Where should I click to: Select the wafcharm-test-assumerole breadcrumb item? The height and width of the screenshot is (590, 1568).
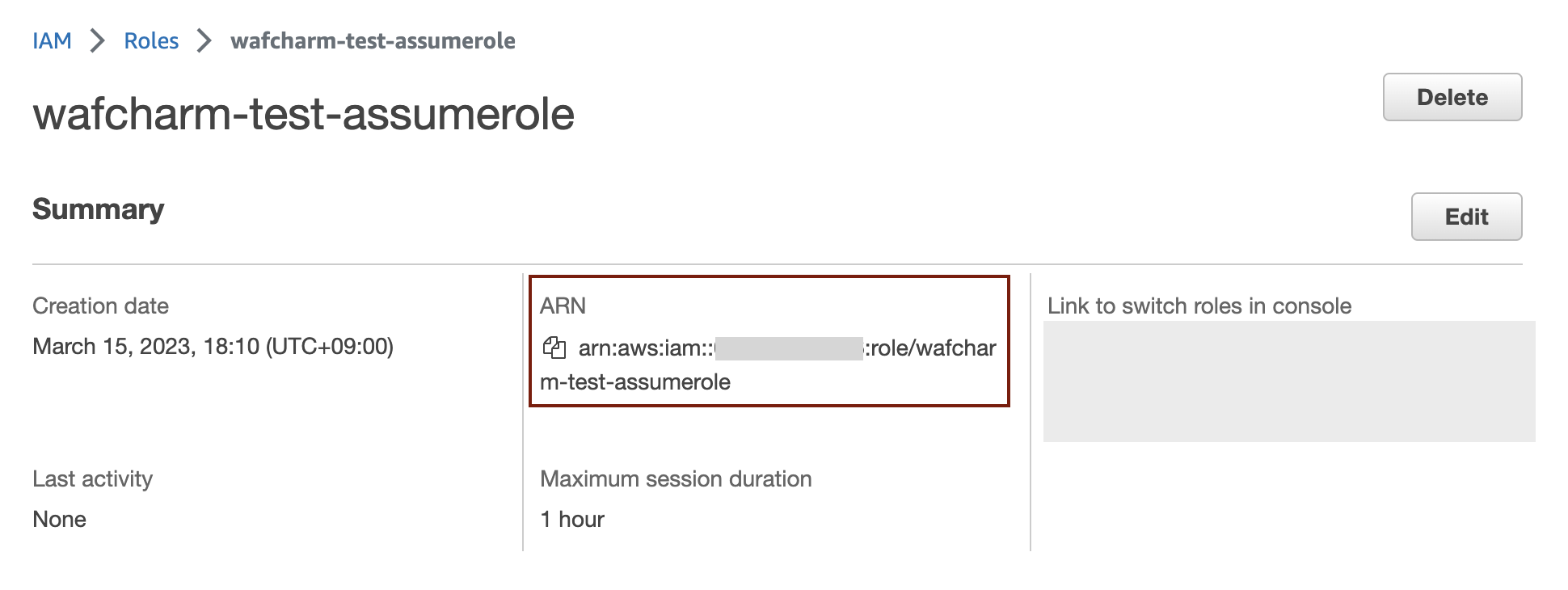point(373,40)
